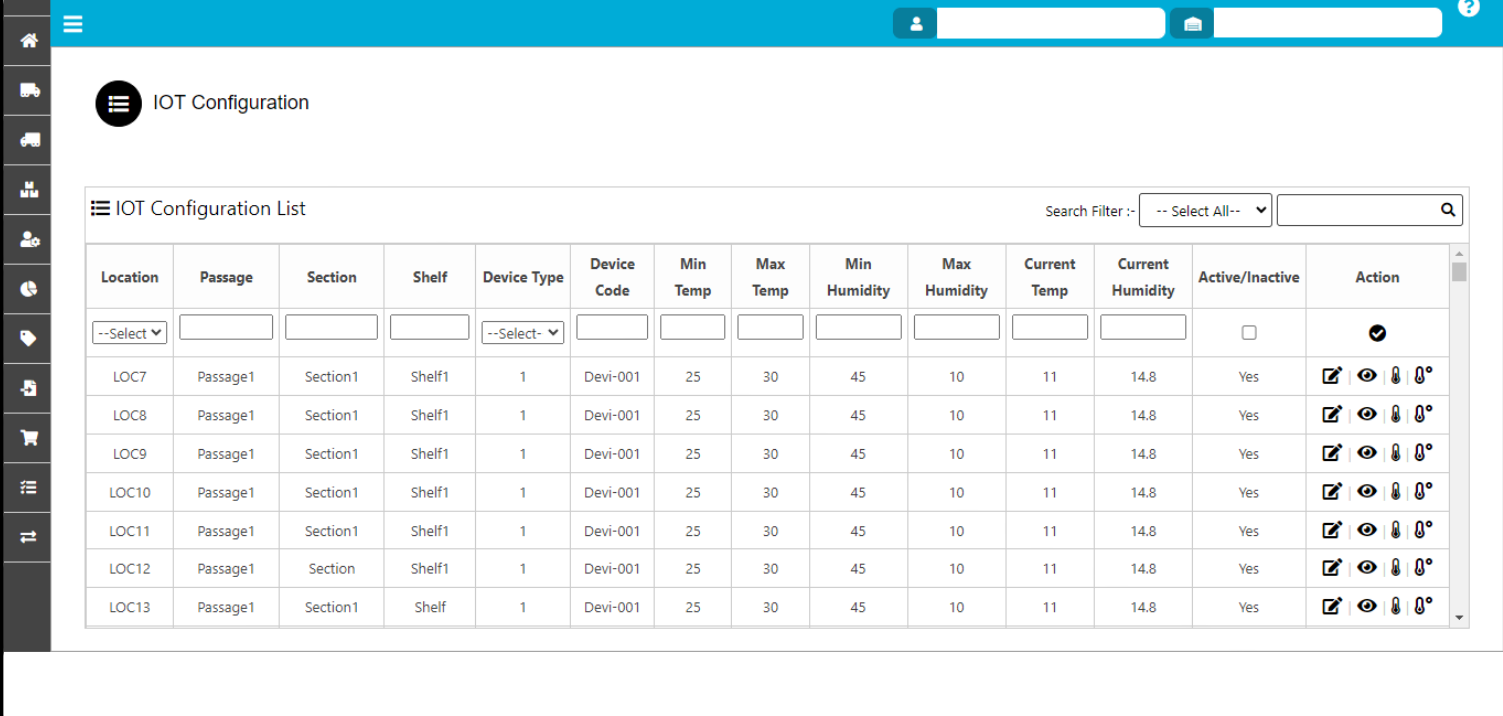Click the edit icon for LOC7

(1331, 376)
